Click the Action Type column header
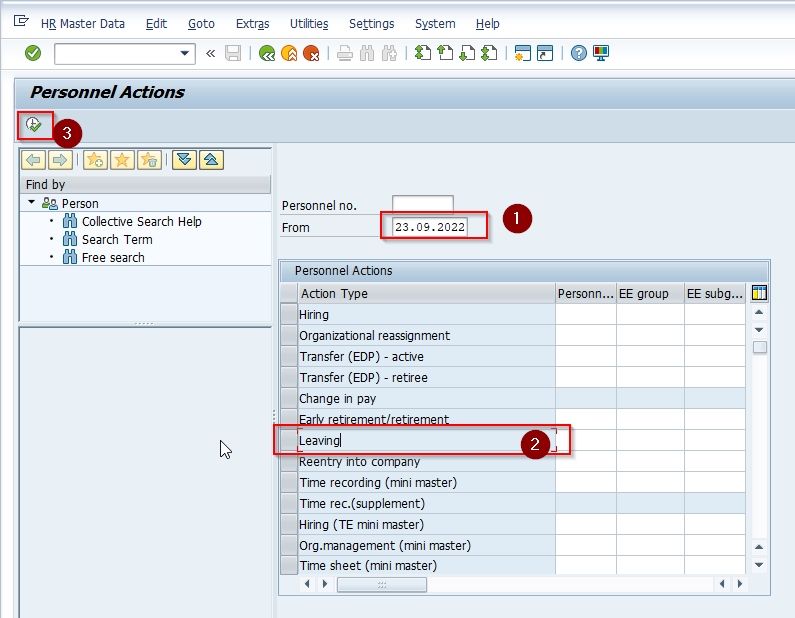 (426, 293)
